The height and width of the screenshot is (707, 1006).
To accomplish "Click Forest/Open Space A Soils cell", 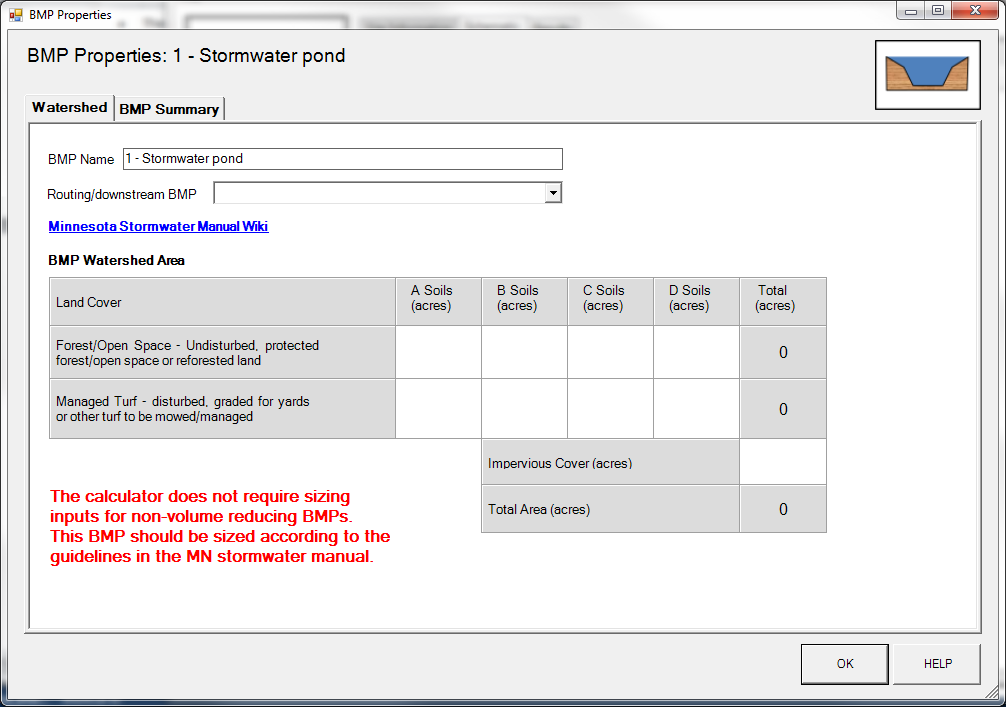I will (438, 352).
